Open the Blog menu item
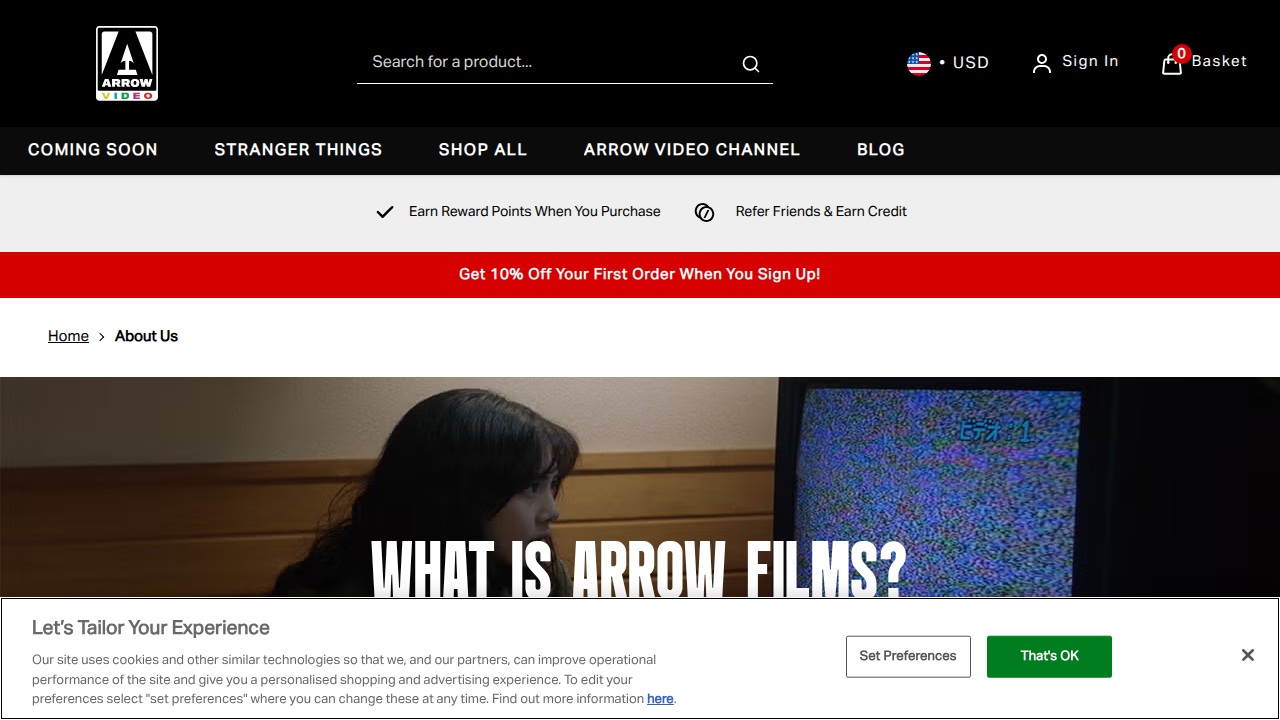This screenshot has width=1280, height=720. pyautogui.click(x=881, y=150)
